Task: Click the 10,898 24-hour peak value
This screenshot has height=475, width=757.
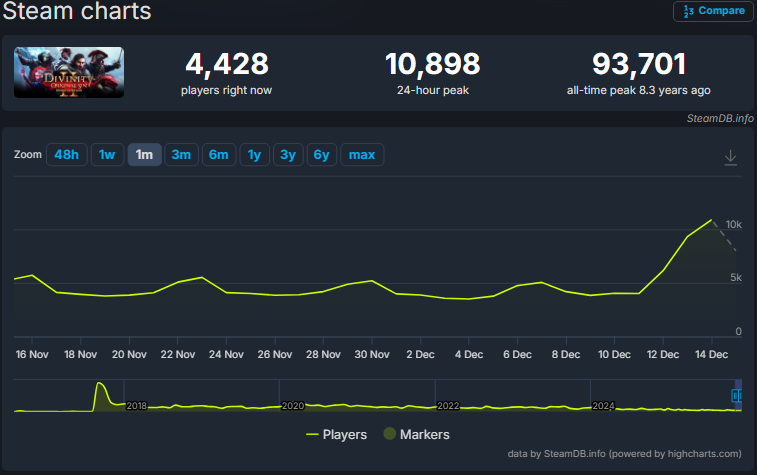Action: 433,64
